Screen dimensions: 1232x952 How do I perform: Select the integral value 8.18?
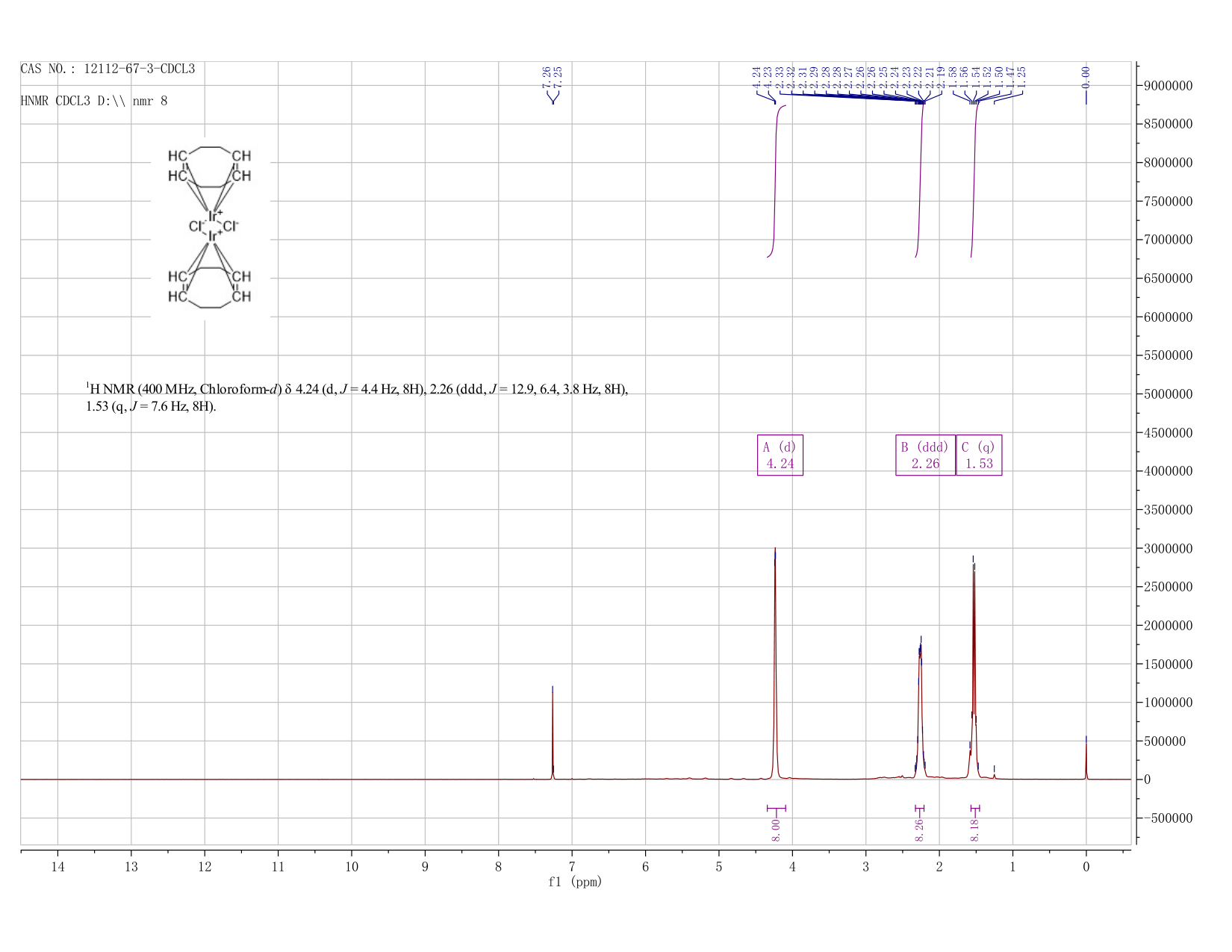click(x=974, y=830)
